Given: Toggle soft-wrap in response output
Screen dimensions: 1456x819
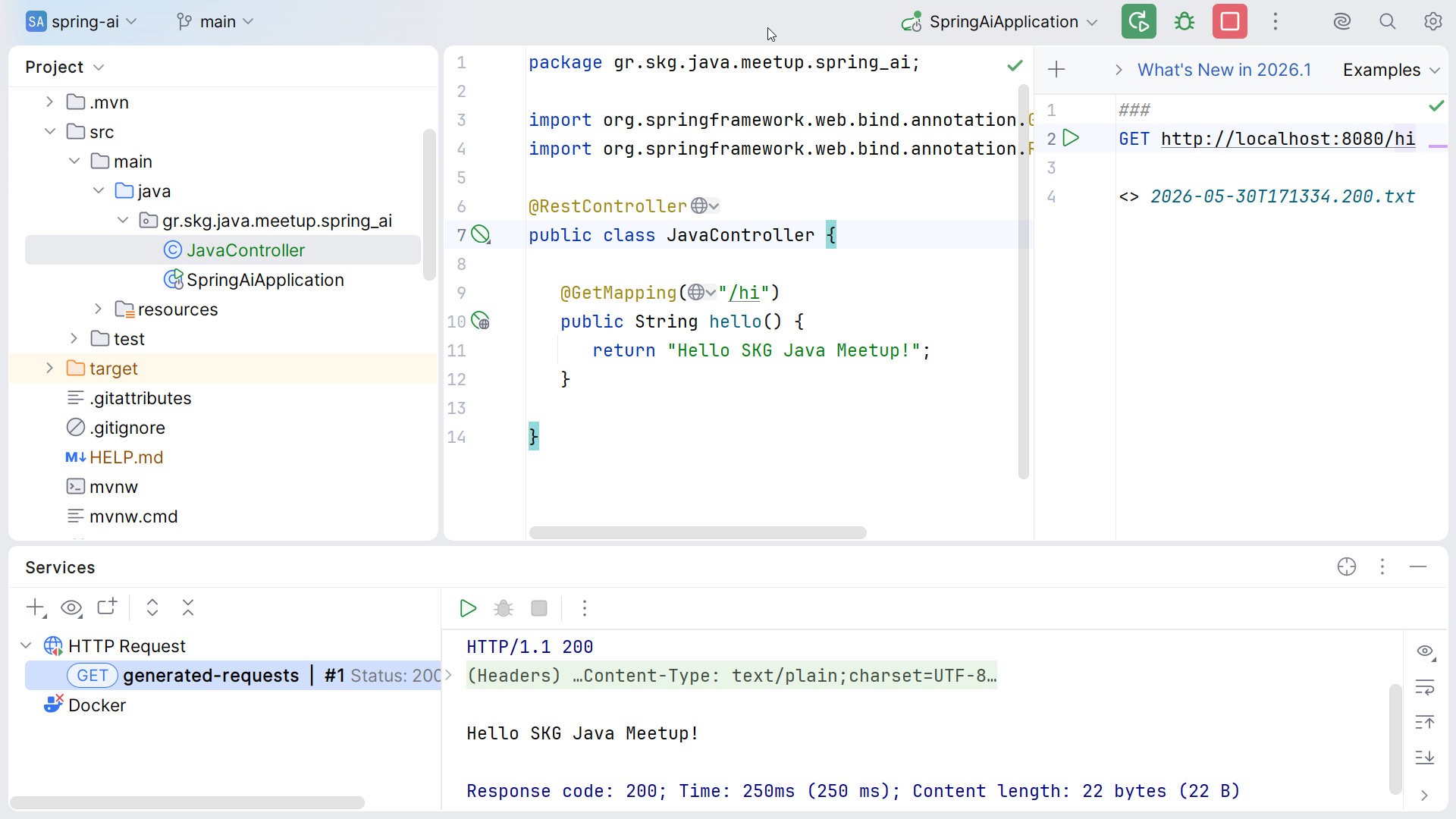Looking at the screenshot, I should pos(1425,688).
